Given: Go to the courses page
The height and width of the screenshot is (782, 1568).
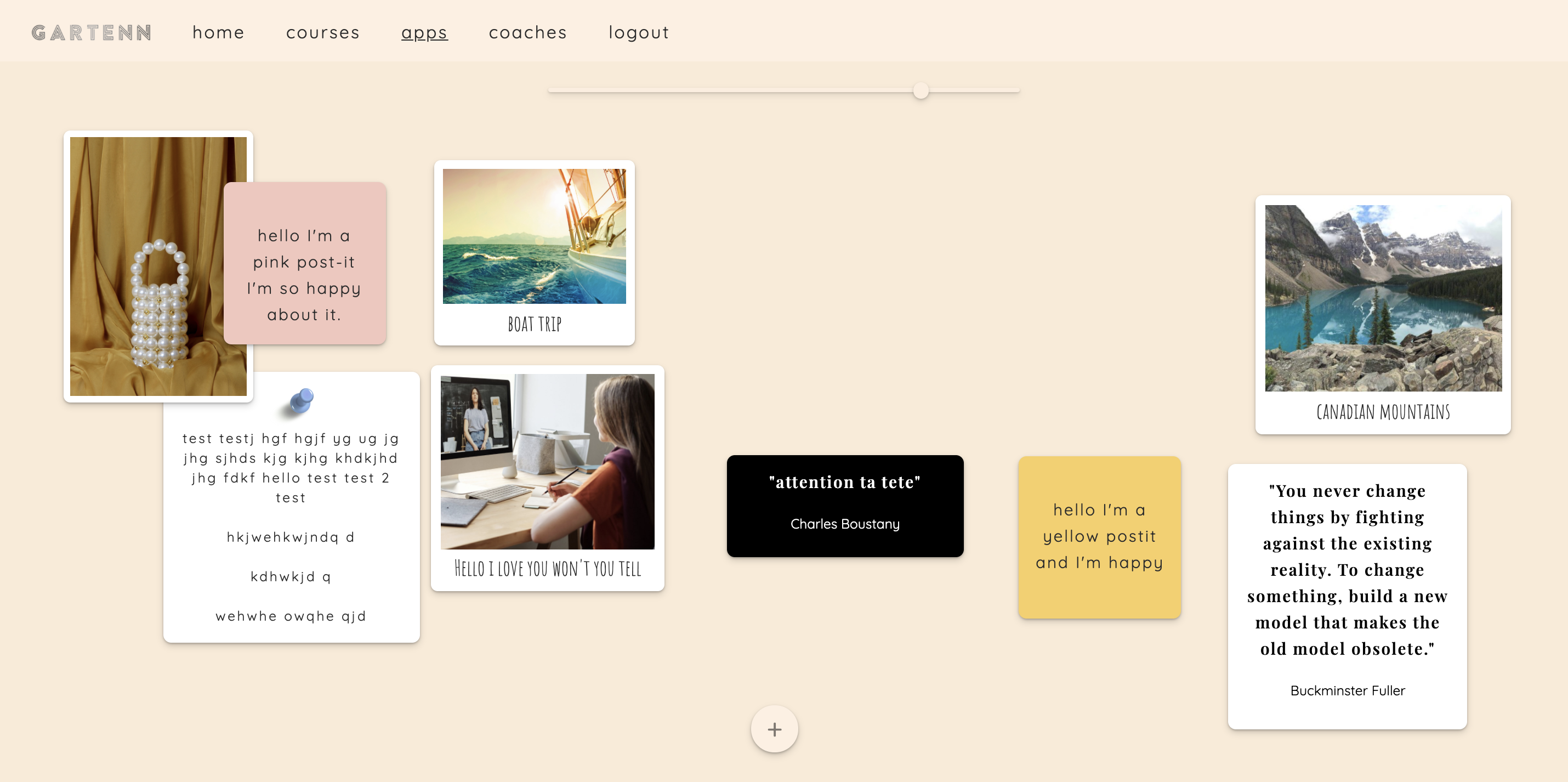Looking at the screenshot, I should pyautogui.click(x=322, y=32).
